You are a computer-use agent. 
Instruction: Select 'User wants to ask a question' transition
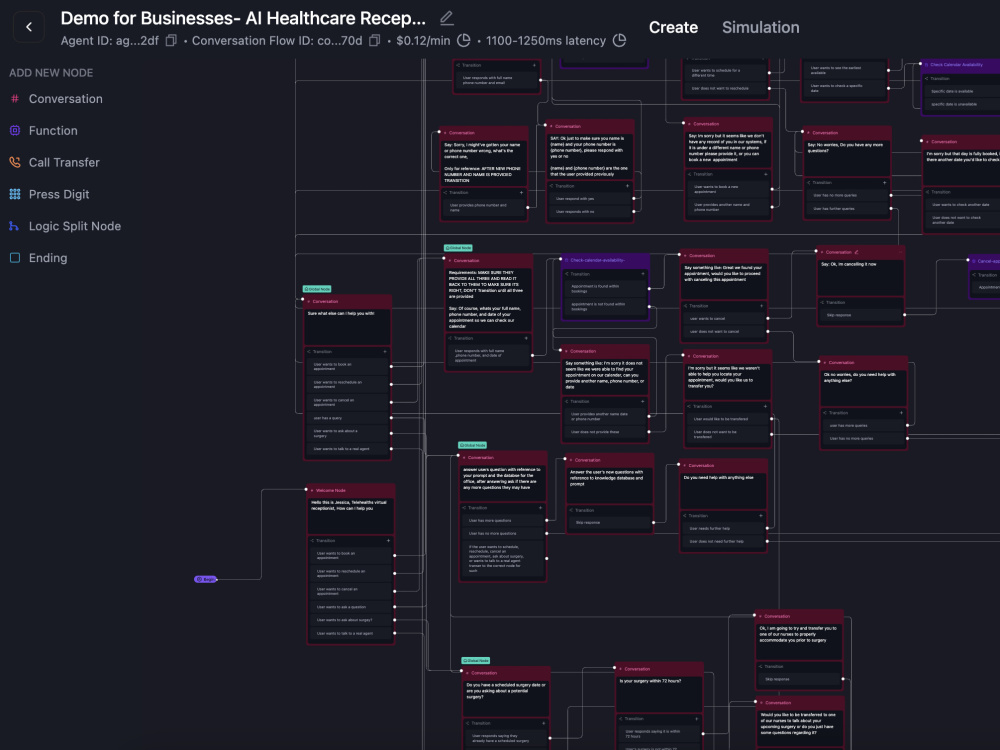352,607
